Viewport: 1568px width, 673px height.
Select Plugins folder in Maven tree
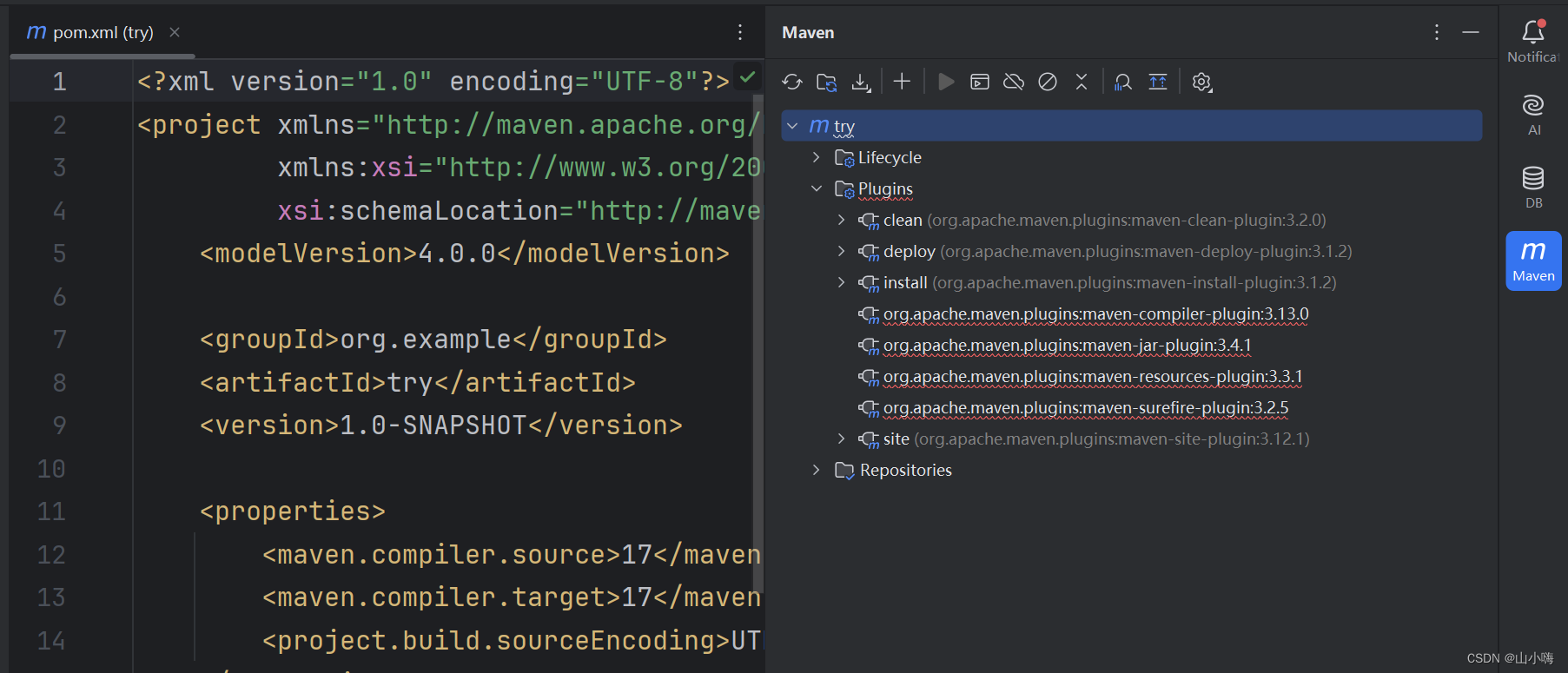885,188
